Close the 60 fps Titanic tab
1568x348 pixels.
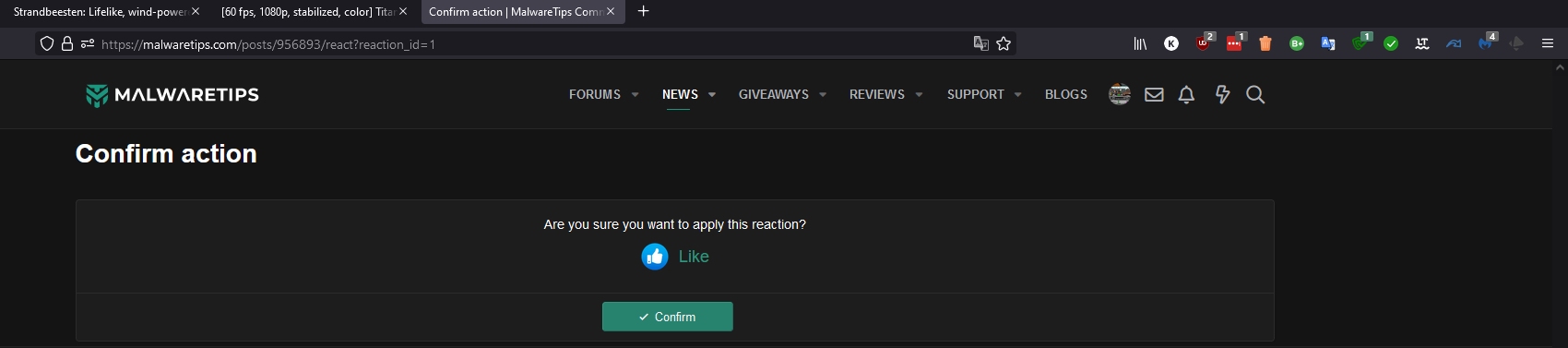403,11
